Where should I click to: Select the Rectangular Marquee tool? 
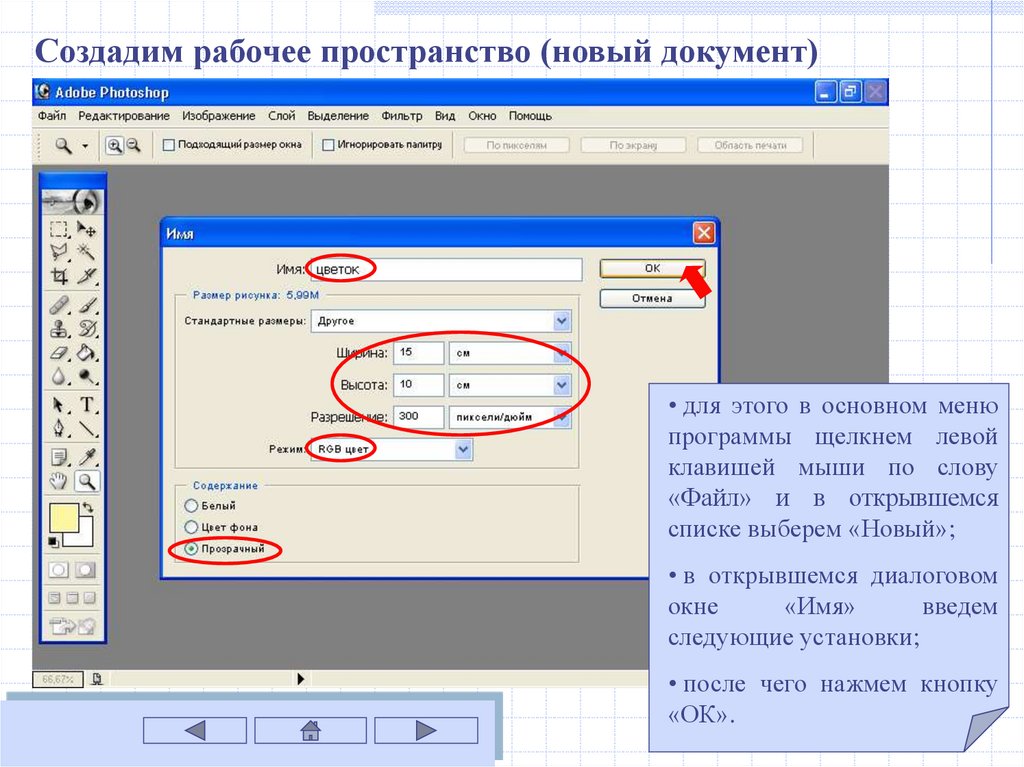pos(60,230)
